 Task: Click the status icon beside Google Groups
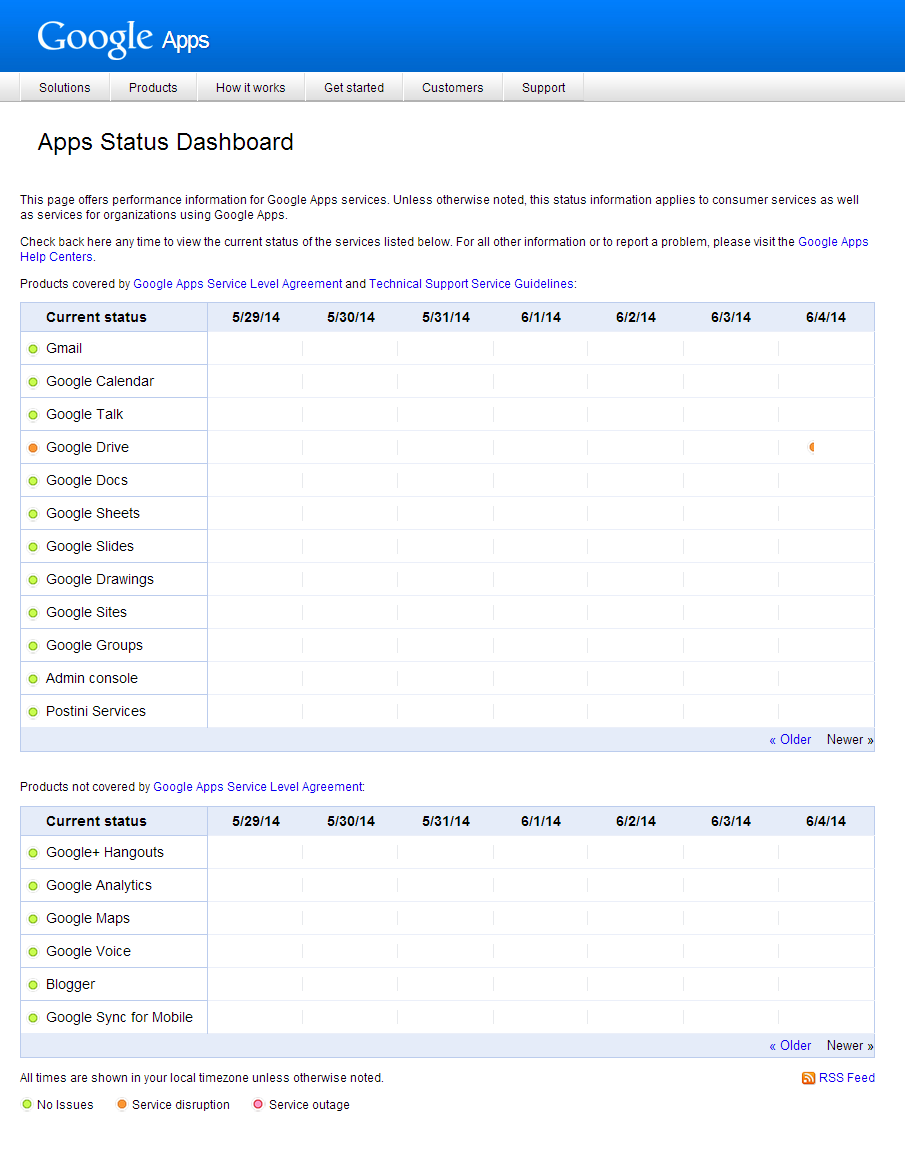coord(33,646)
